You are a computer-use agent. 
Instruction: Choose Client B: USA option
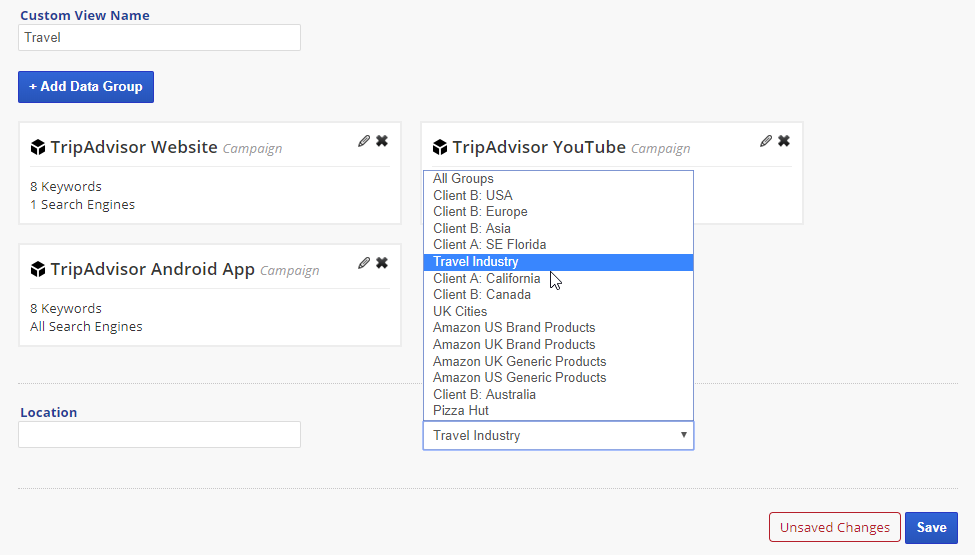tap(472, 195)
